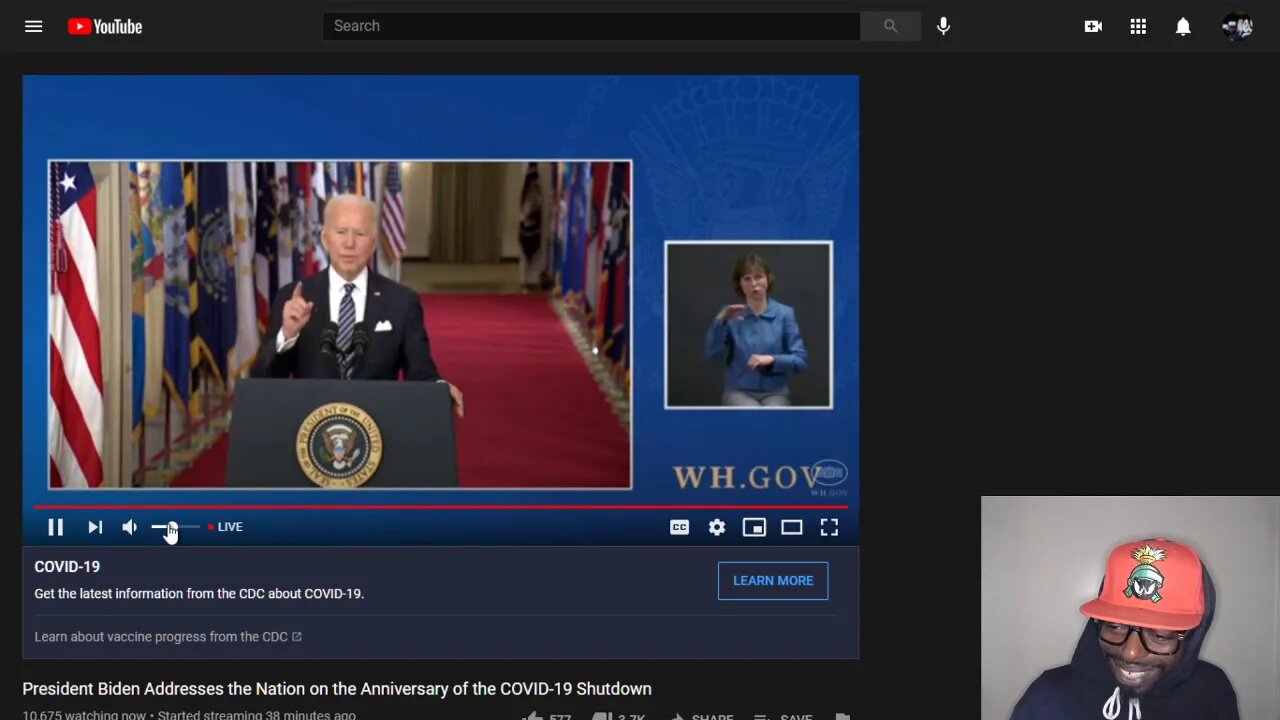Open player settings gear
Screen dimensions: 1280x720
717,527
